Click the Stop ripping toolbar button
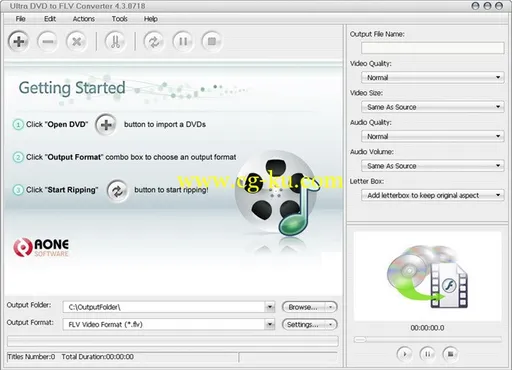Viewport: 512px width, 370px height. (212, 42)
